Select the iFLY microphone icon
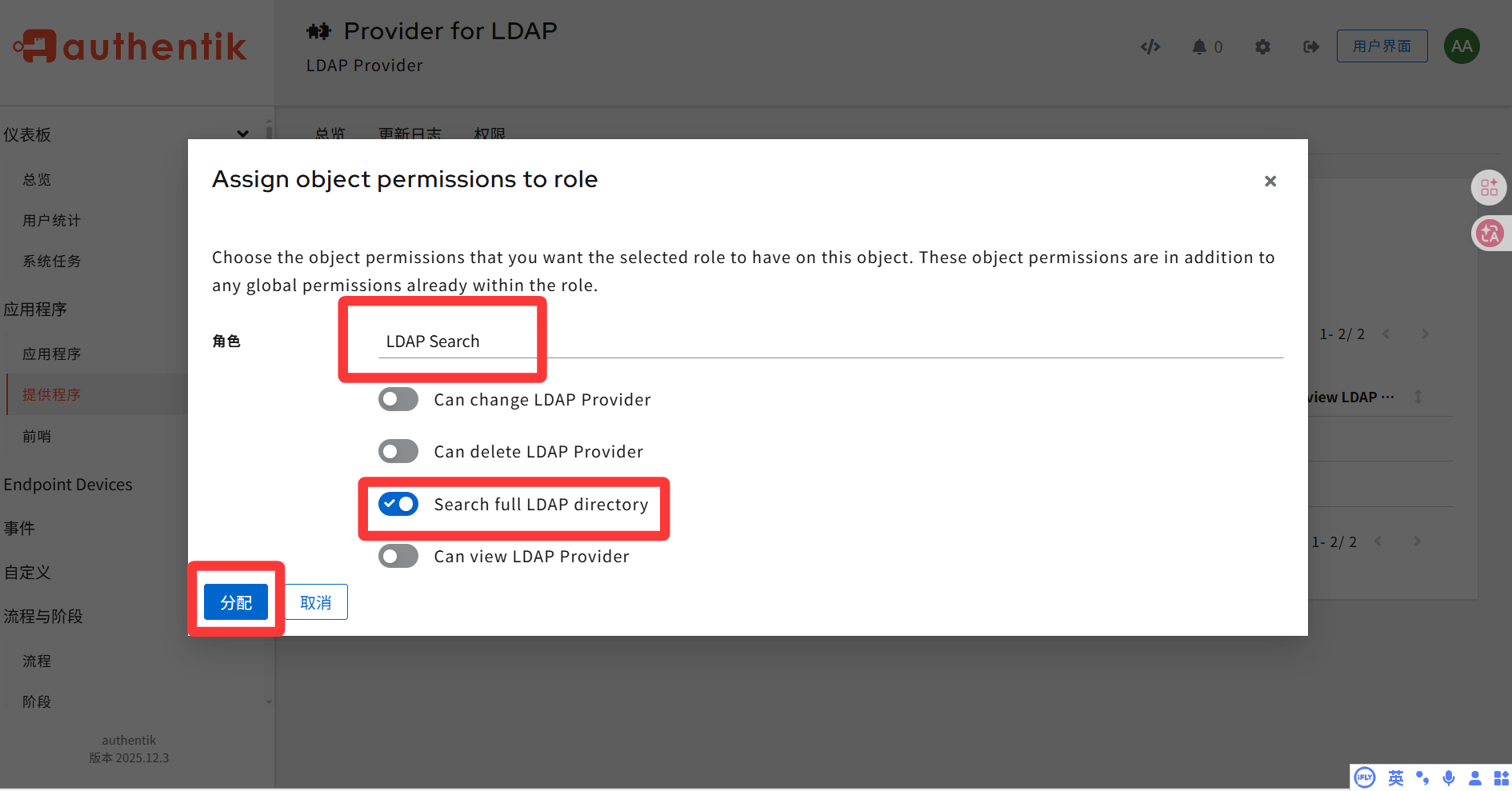1512x791 pixels. (x=1448, y=777)
